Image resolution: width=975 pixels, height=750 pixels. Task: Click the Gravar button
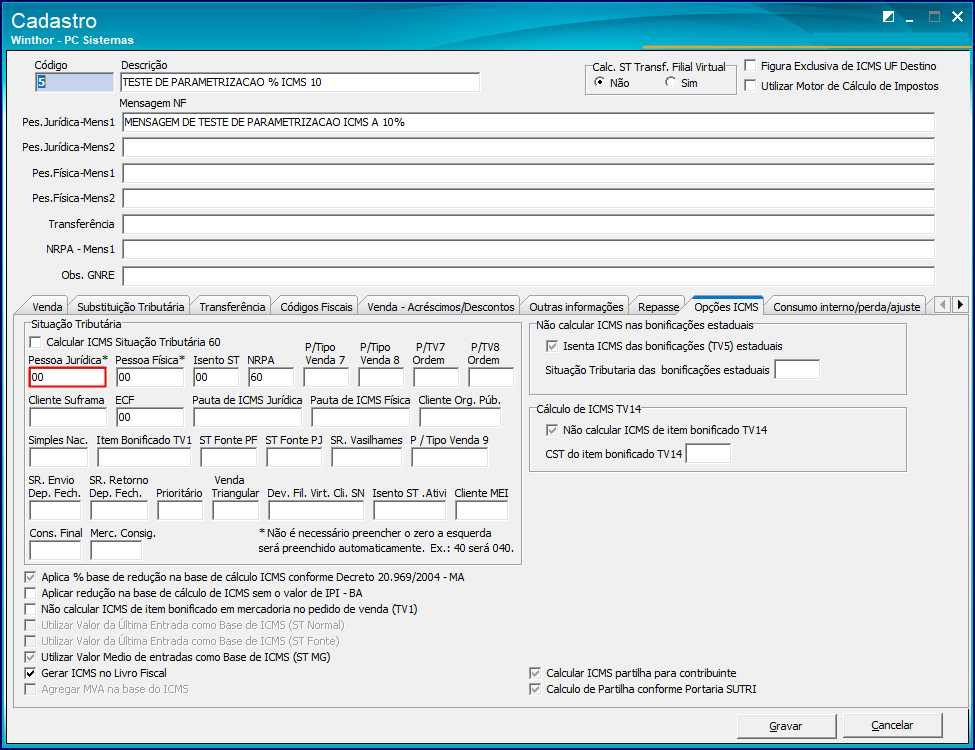[786, 726]
